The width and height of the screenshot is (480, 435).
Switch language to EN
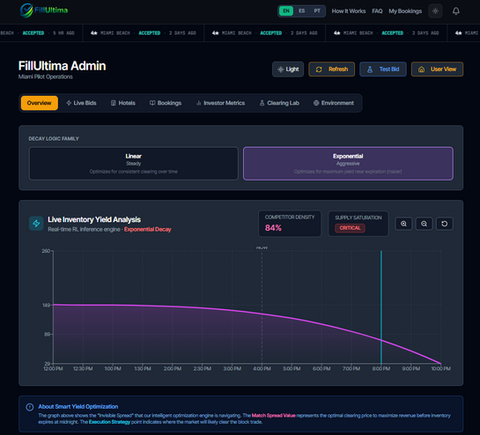pyautogui.click(x=286, y=11)
